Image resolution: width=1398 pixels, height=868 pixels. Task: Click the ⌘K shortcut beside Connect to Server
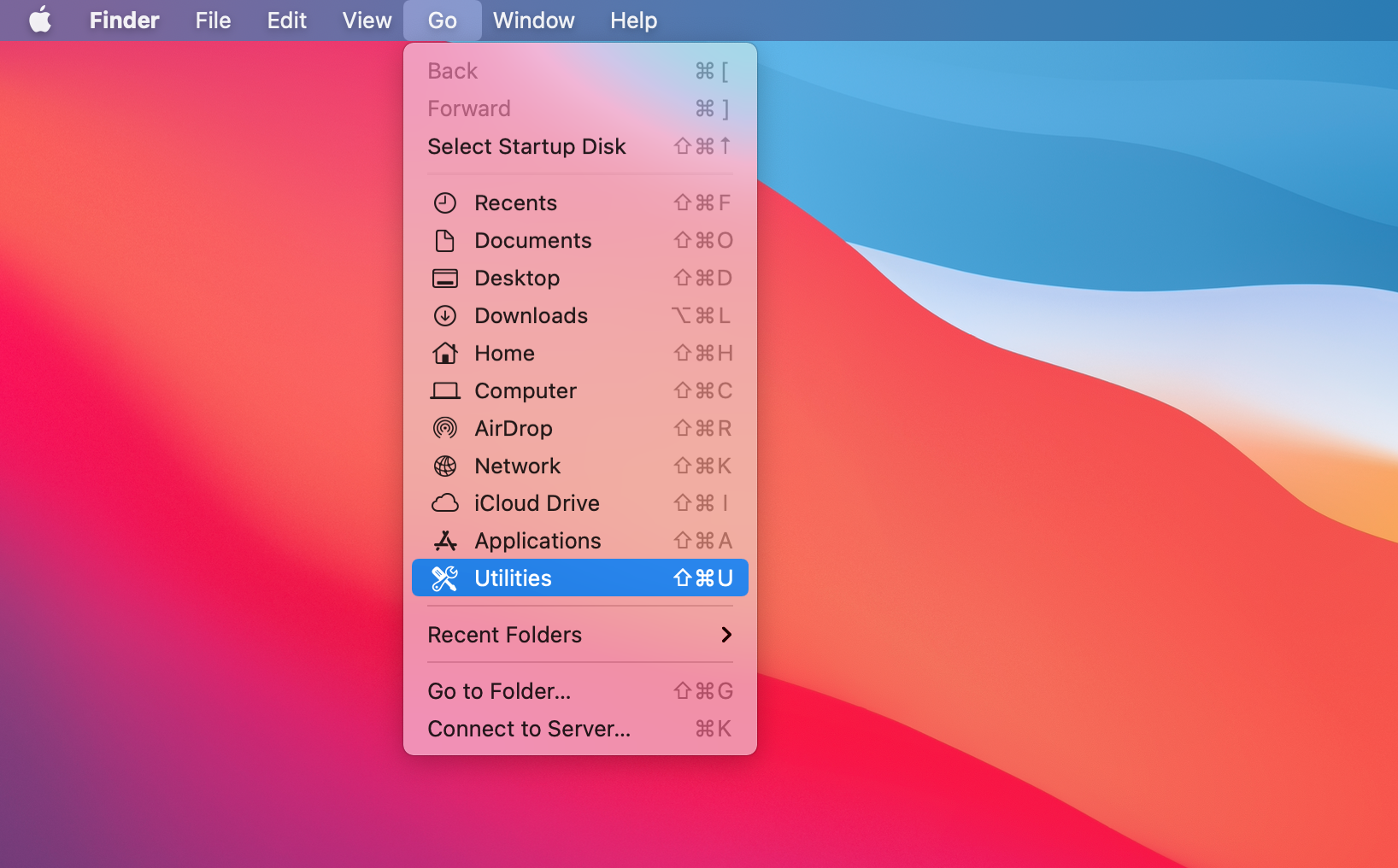(x=714, y=729)
